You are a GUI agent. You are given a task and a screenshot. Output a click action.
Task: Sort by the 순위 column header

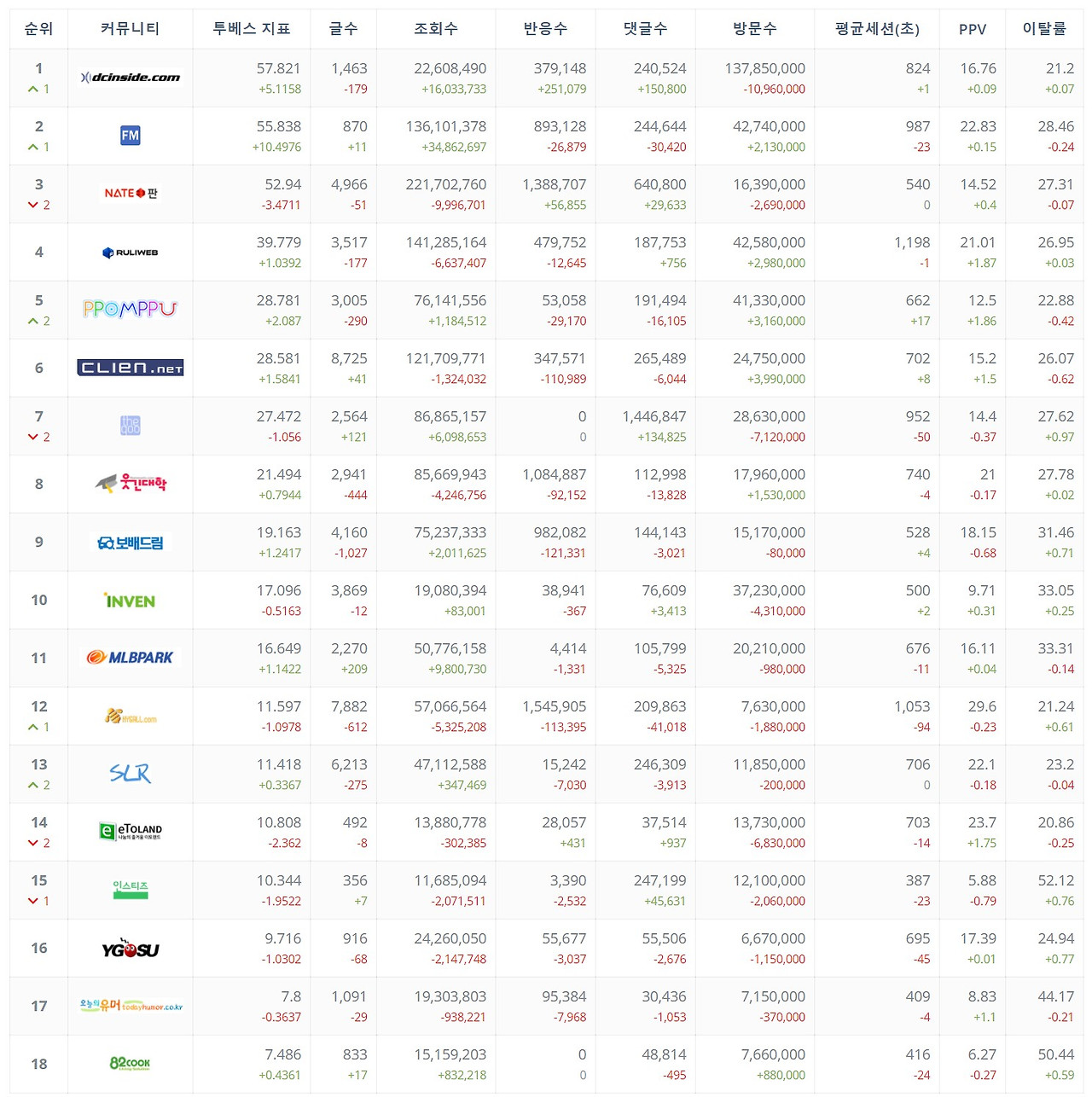[x=38, y=29]
